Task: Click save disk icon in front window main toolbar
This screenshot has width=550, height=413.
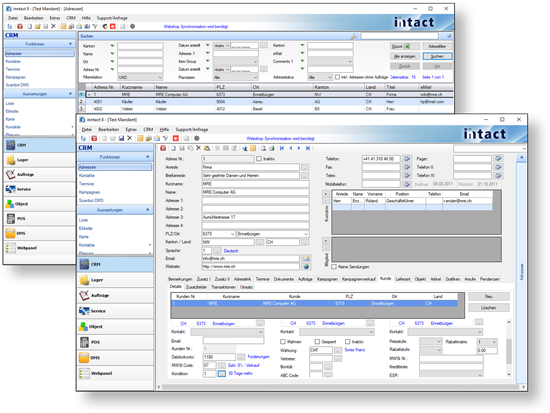Action: point(121,138)
